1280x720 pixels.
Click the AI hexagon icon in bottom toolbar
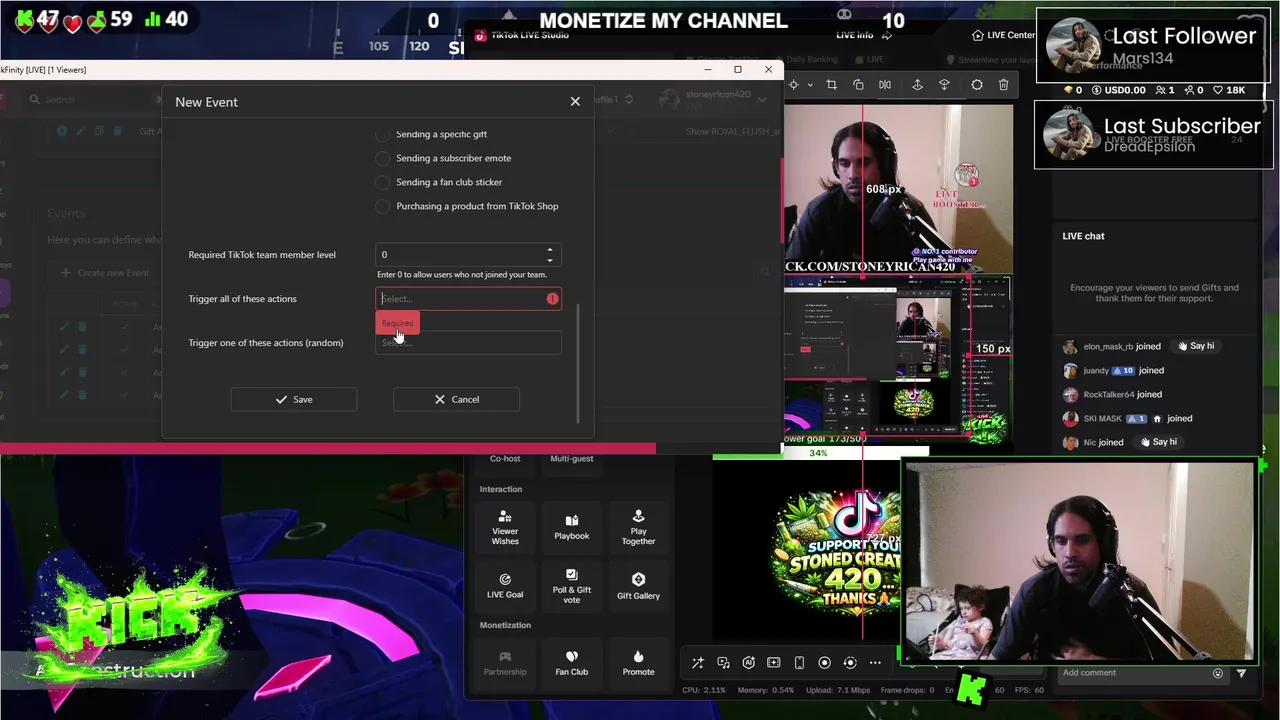point(749,663)
